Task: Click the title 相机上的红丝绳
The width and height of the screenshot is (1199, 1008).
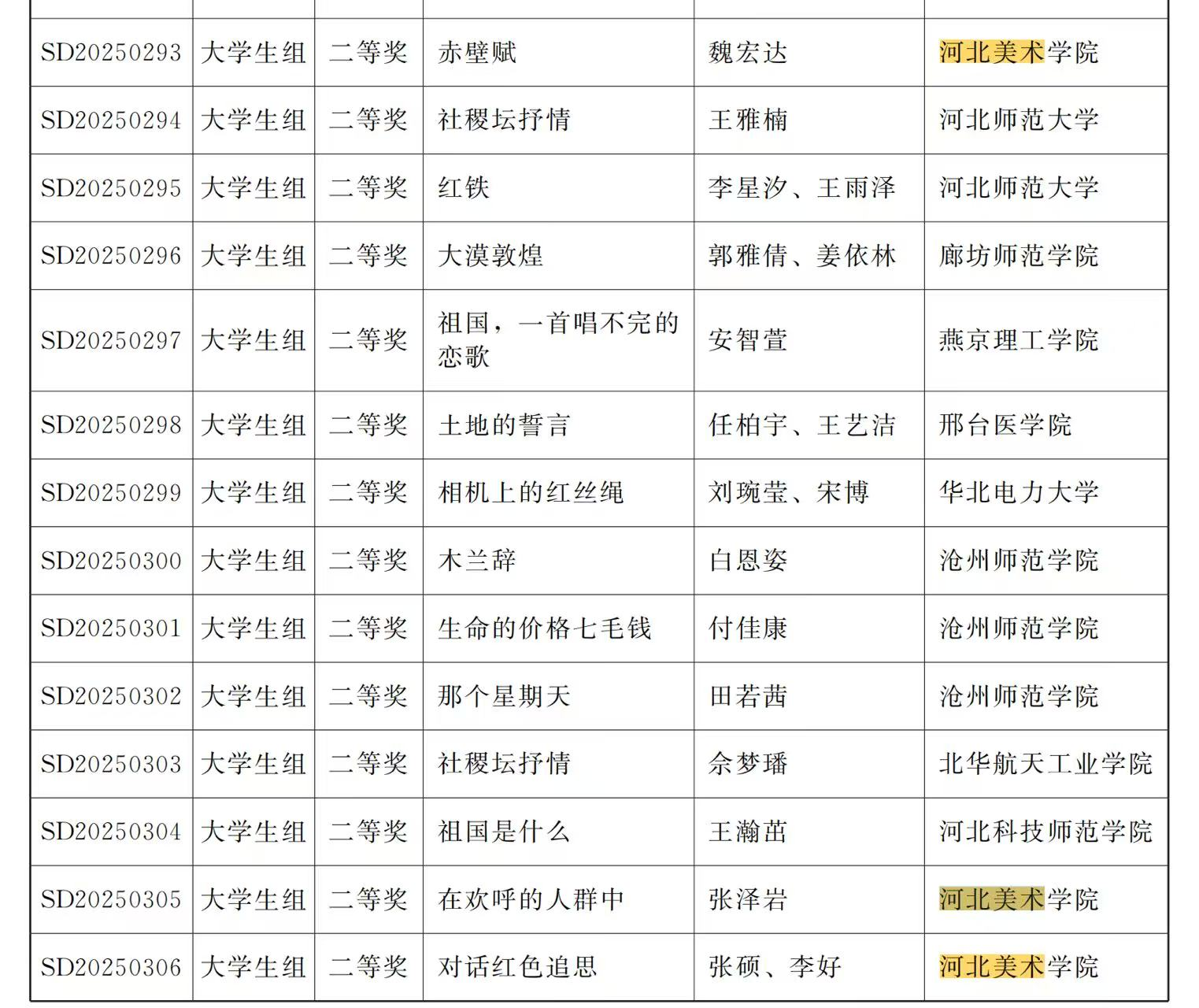Action: point(531,493)
